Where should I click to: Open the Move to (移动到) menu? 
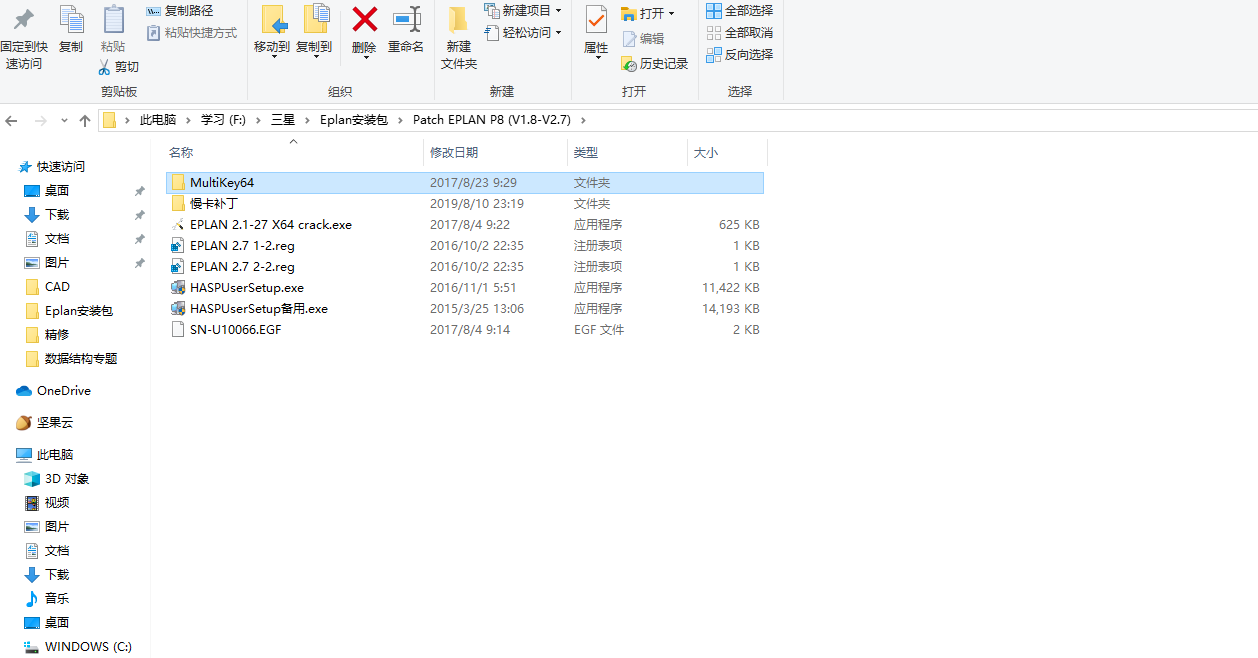pyautogui.click(x=271, y=32)
